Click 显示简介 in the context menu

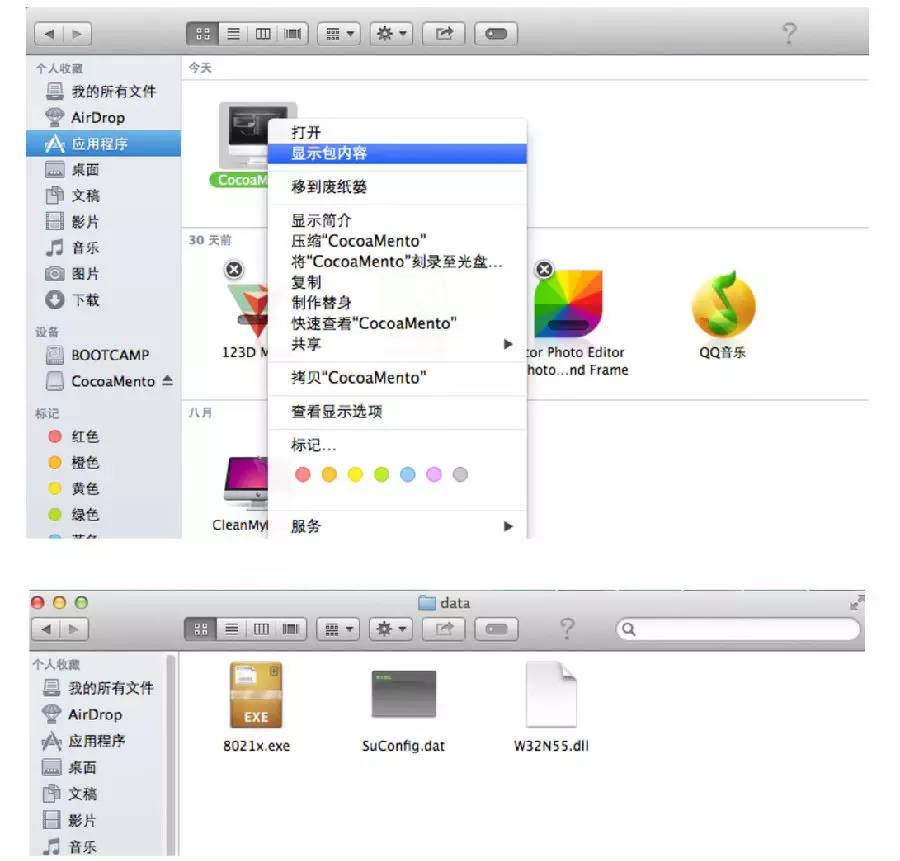click(321, 220)
